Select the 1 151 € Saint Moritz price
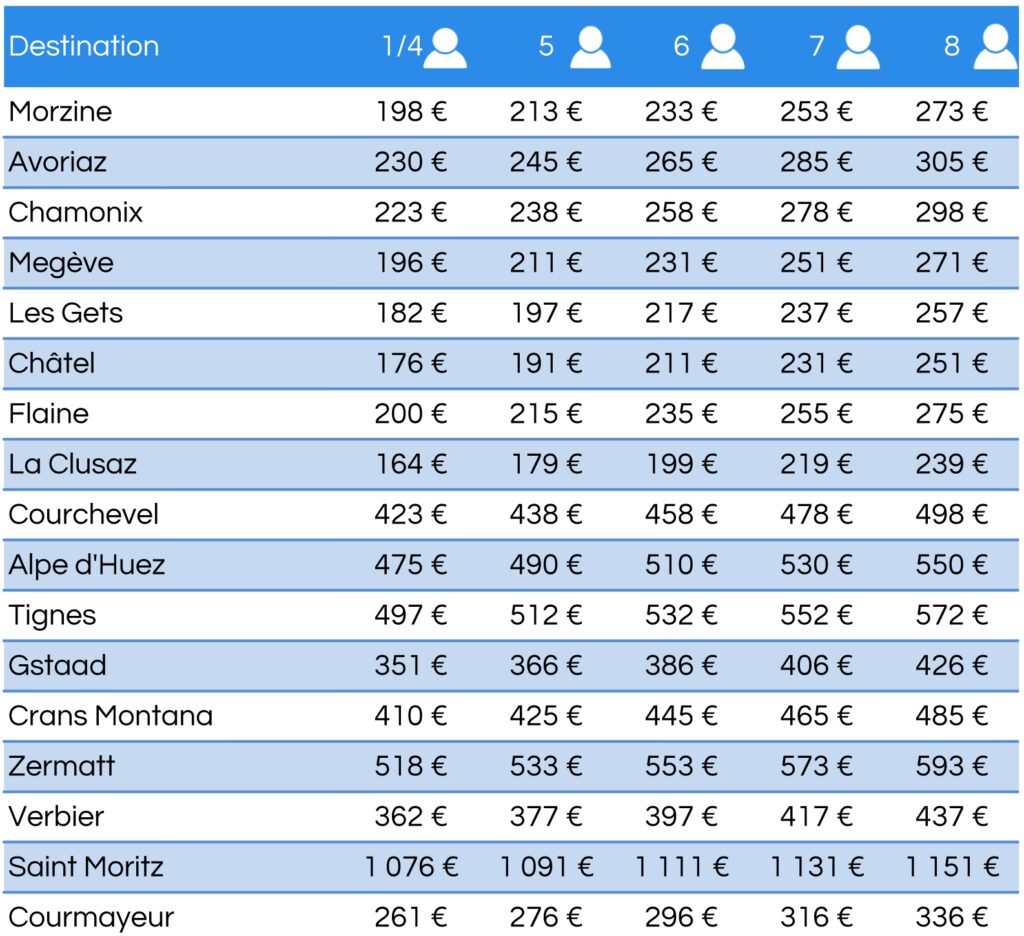Image resolution: width=1024 pixels, height=936 pixels. (952, 866)
